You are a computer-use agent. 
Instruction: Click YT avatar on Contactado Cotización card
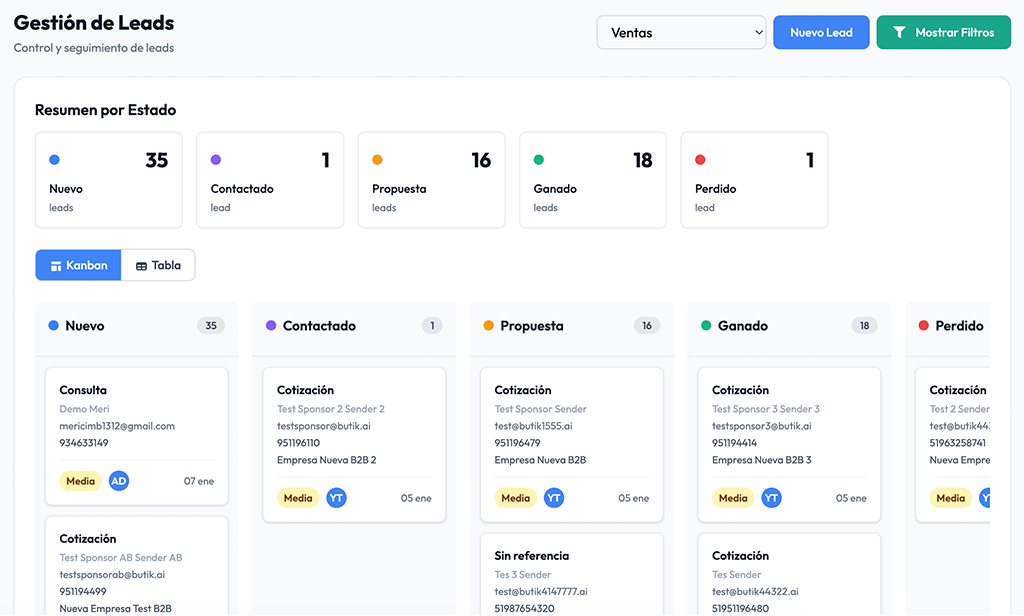tap(336, 498)
